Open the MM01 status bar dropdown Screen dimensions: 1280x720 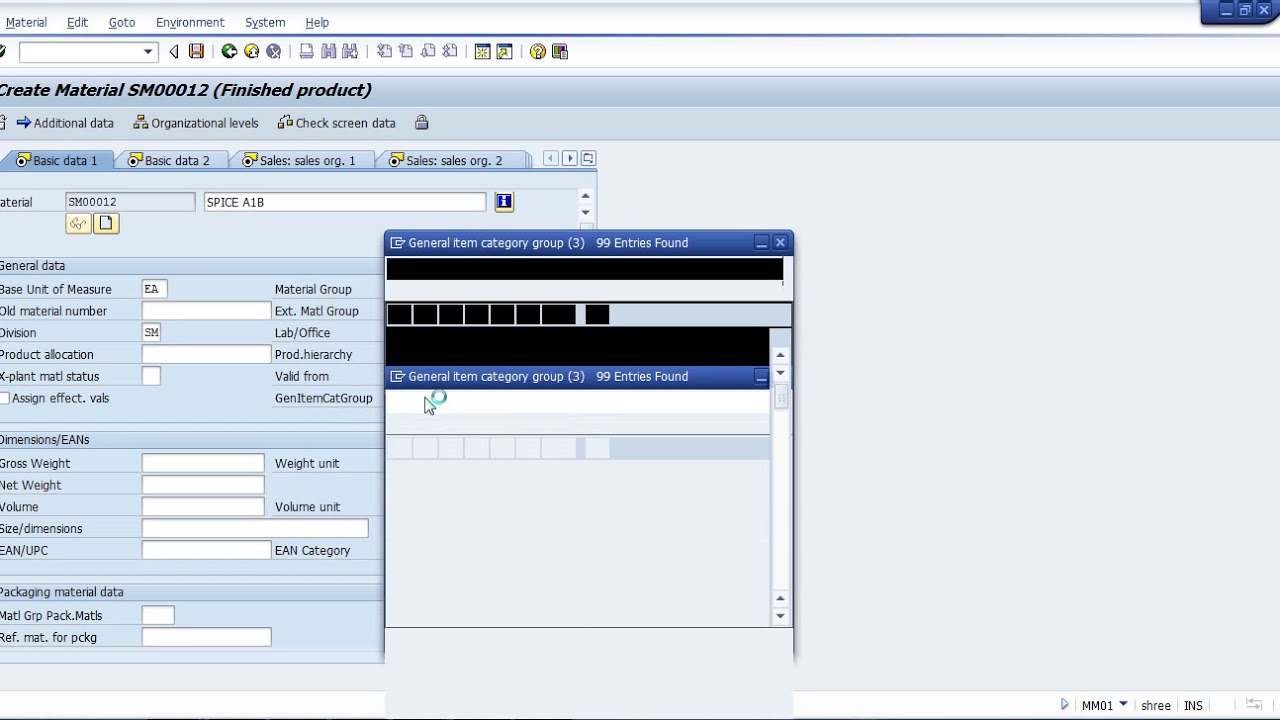click(1123, 704)
